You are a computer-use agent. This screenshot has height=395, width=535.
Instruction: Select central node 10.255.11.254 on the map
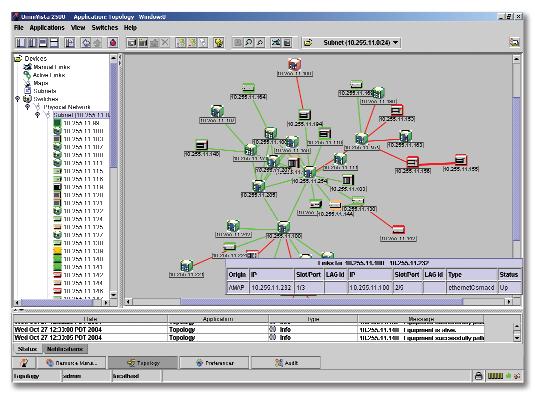pyautogui.click(x=309, y=172)
